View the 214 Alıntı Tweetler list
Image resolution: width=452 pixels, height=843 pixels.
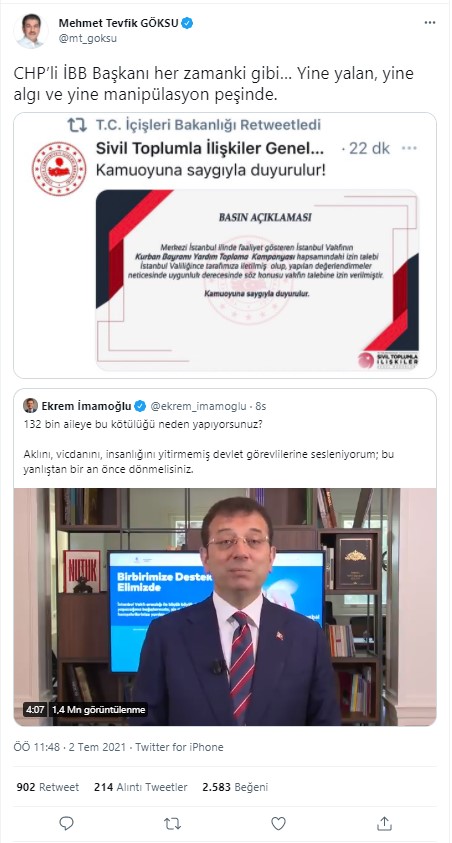tap(140, 787)
